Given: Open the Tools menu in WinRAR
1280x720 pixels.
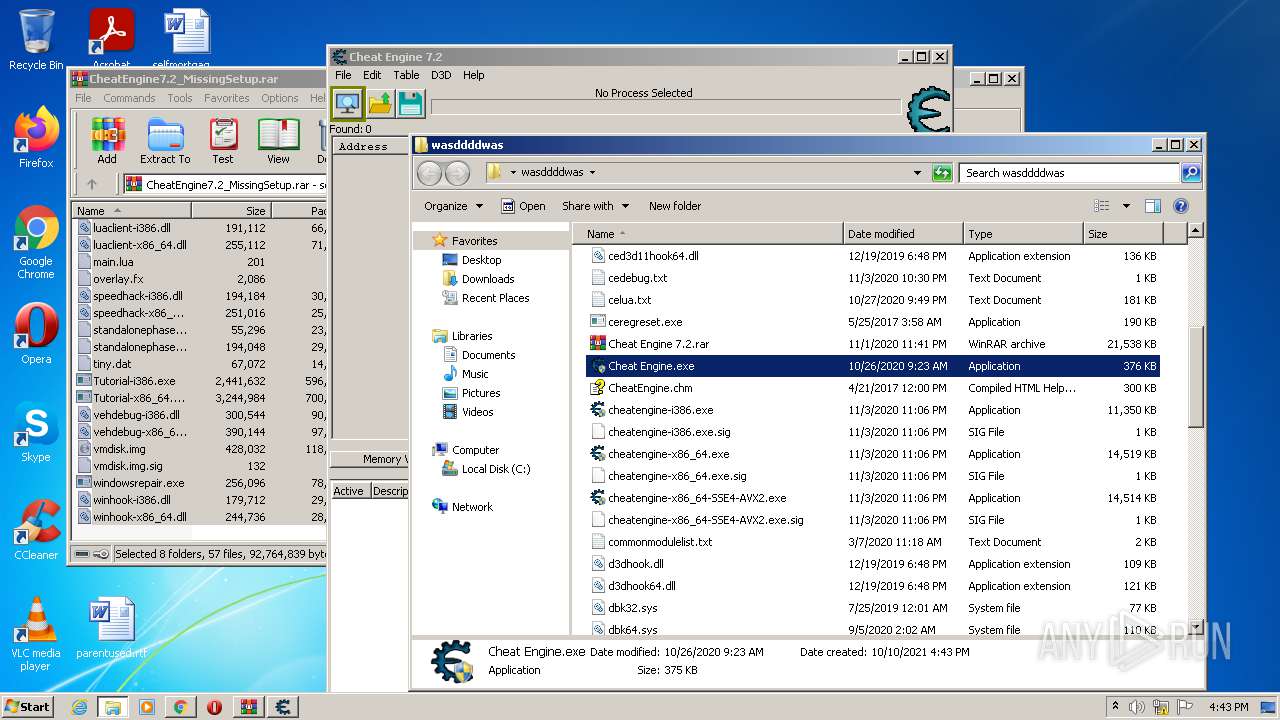Looking at the screenshot, I should point(180,98).
